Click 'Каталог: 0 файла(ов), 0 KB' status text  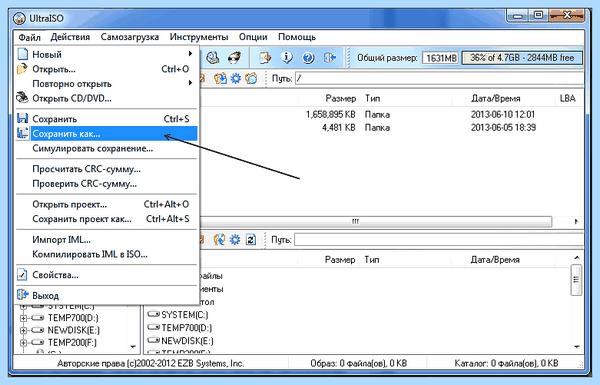(x=506, y=363)
